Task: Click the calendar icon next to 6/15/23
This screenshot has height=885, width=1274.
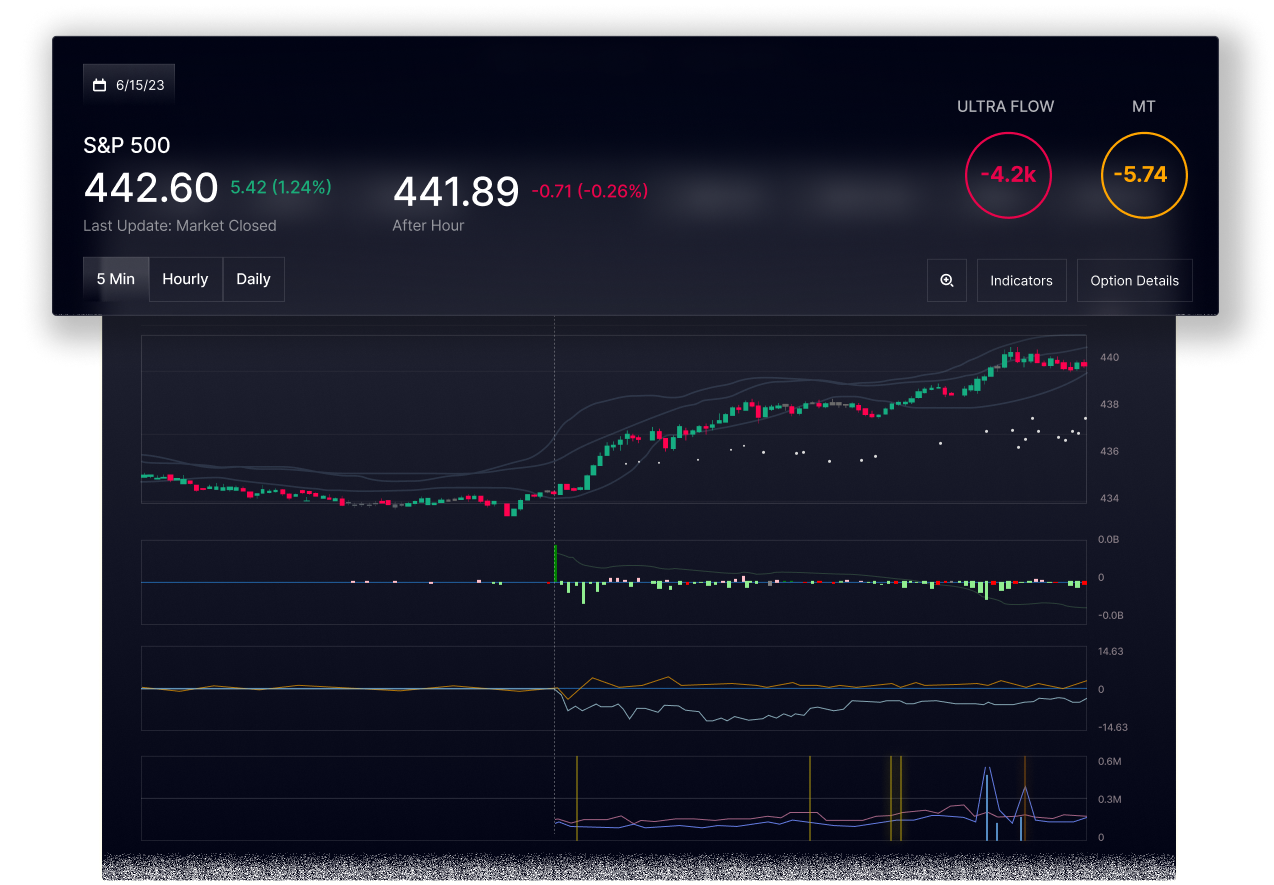Action: pos(99,82)
